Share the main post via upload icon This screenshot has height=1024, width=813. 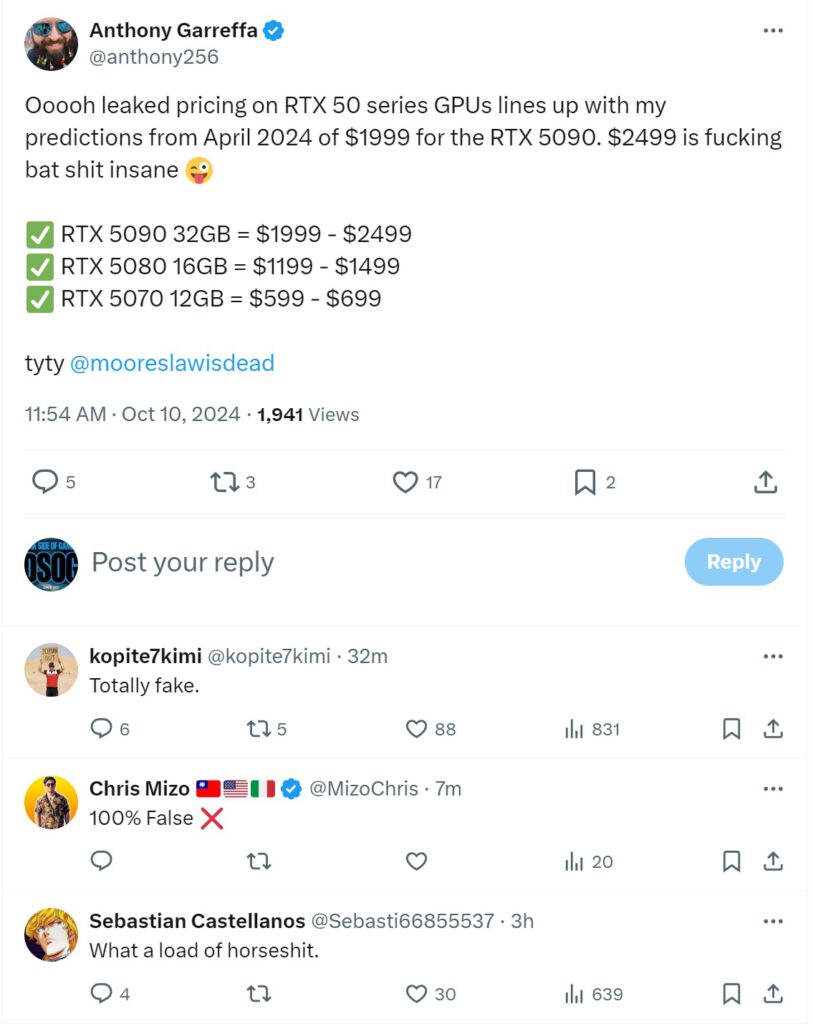click(x=765, y=483)
